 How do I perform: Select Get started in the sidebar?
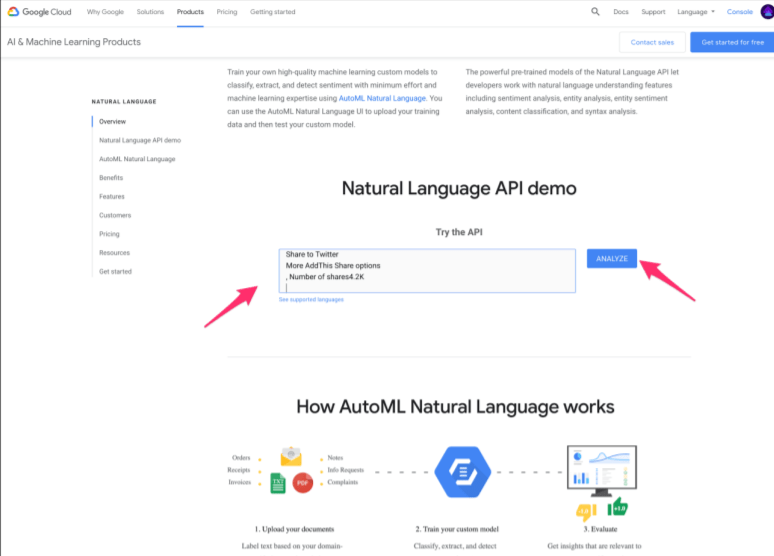[x=116, y=272]
